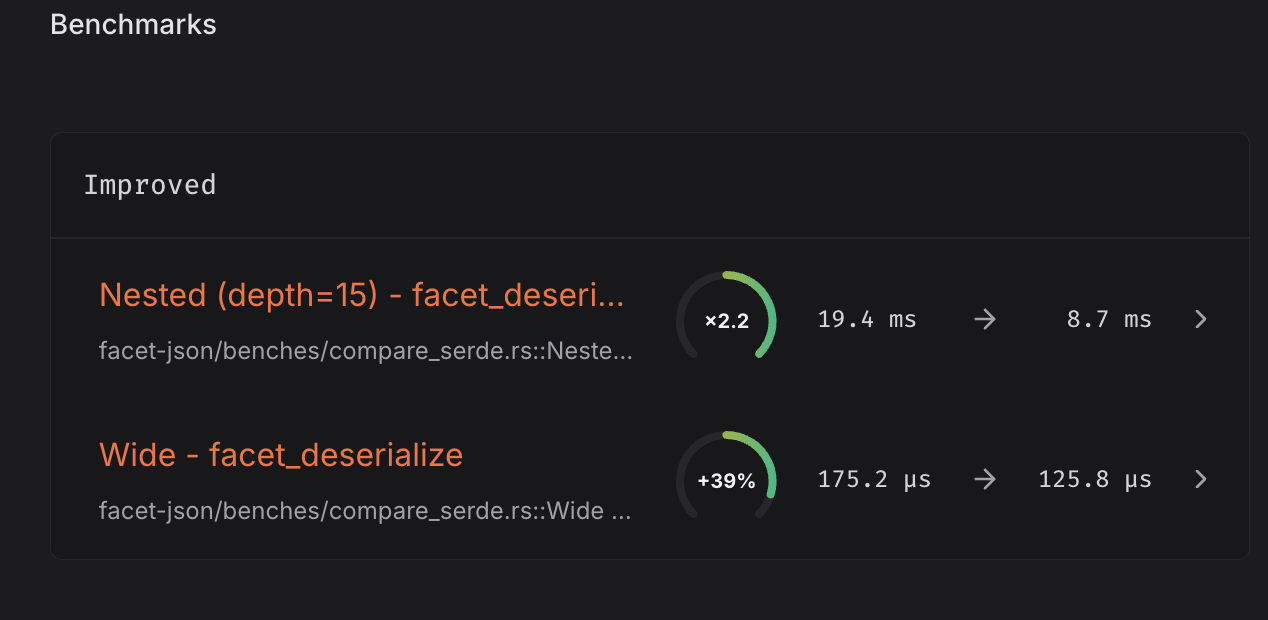This screenshot has height=620, width=1268.
Task: Open the Nested (depth=15) facet_deserialize benchmark
Action: tap(362, 295)
